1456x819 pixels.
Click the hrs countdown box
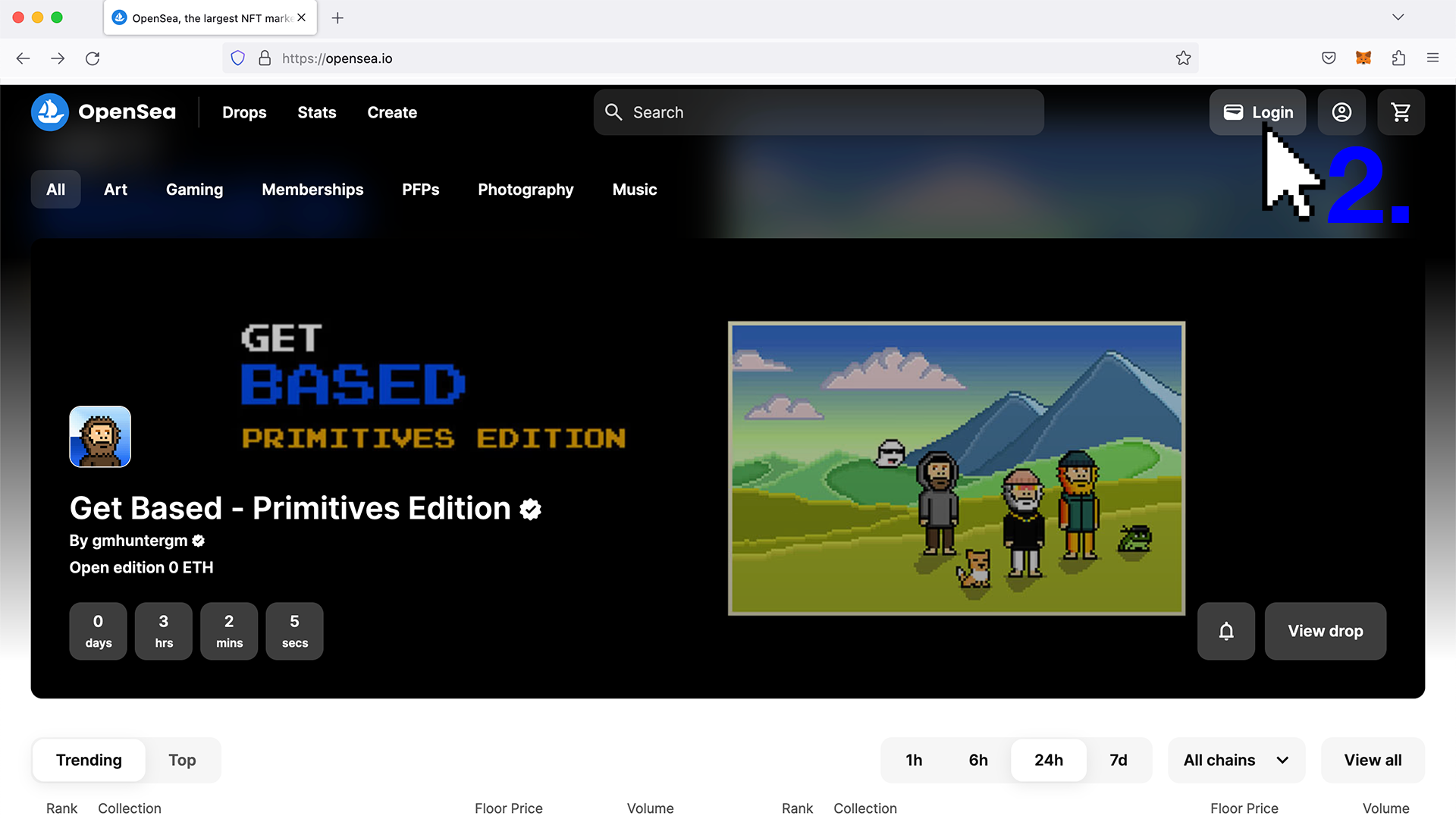(164, 631)
